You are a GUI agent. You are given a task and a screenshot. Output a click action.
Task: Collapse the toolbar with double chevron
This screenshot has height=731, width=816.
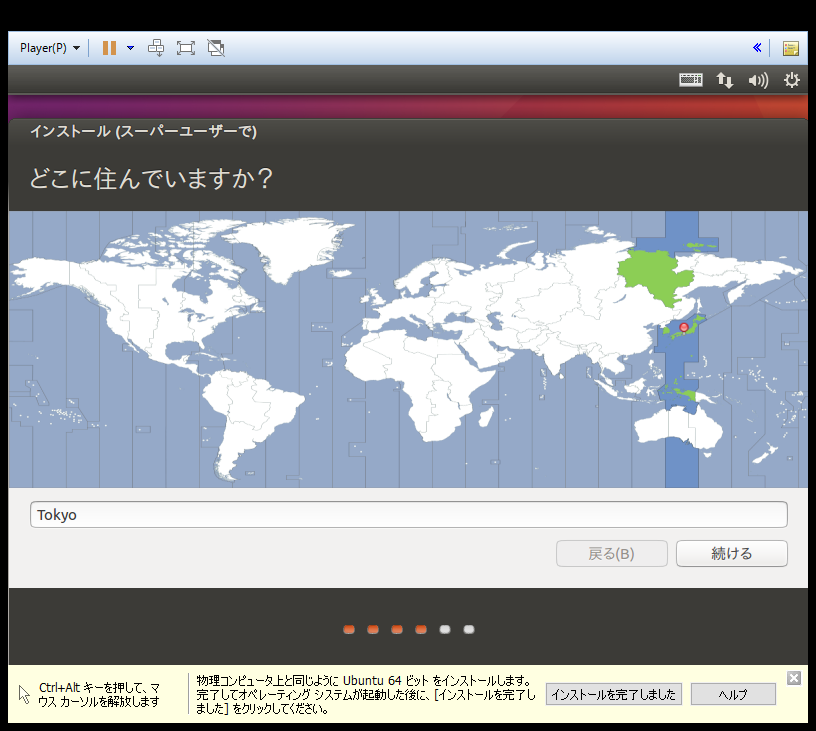(757, 48)
